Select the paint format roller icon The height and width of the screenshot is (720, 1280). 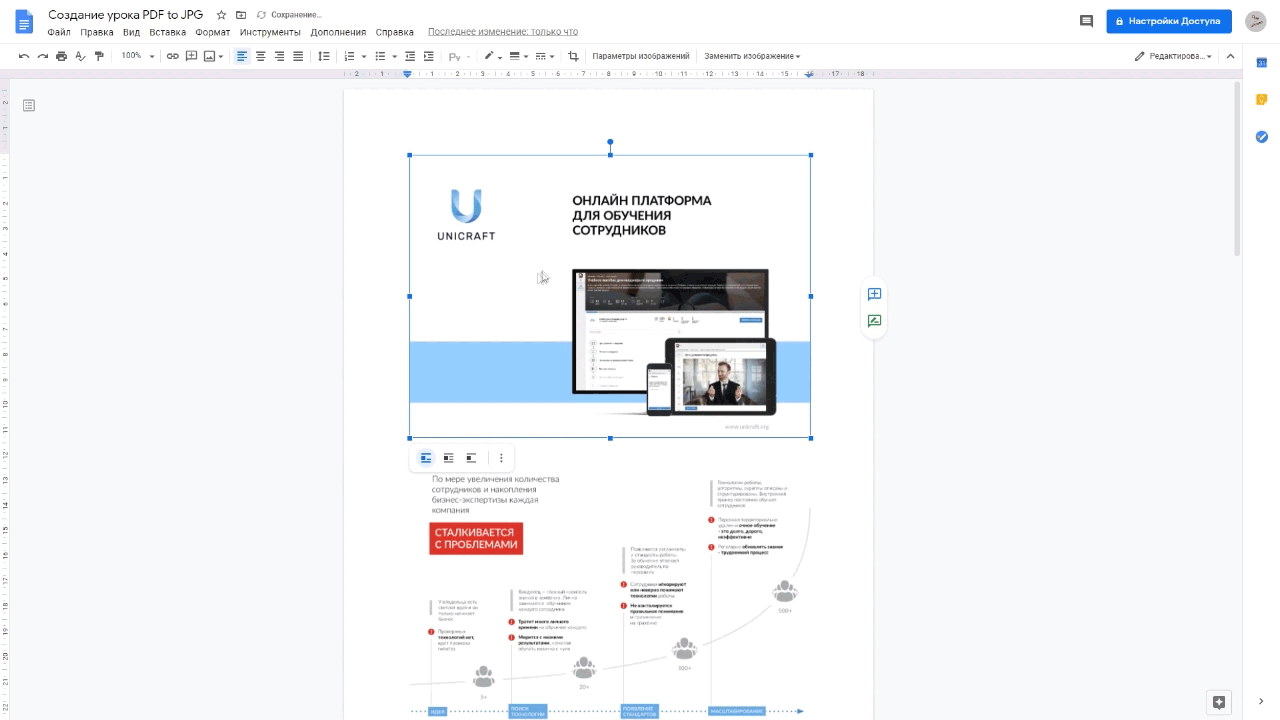coord(99,56)
